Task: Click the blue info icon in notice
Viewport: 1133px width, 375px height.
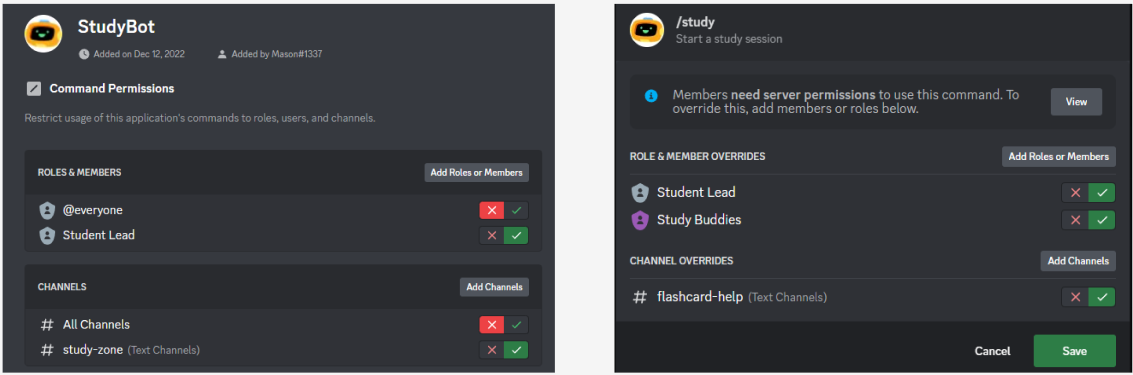Action: pyautogui.click(x=651, y=95)
